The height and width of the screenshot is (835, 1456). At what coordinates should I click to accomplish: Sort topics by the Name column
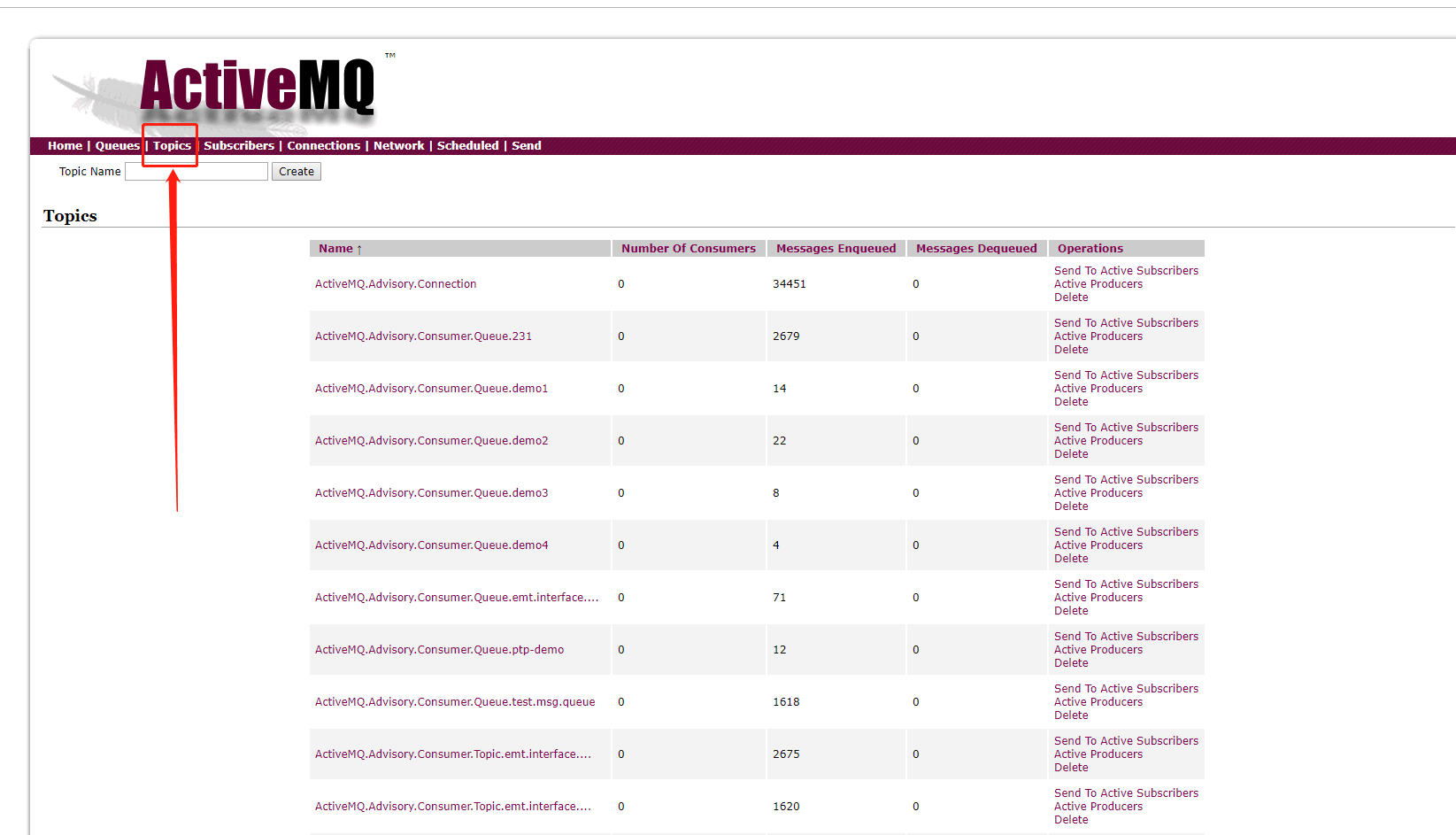(334, 248)
